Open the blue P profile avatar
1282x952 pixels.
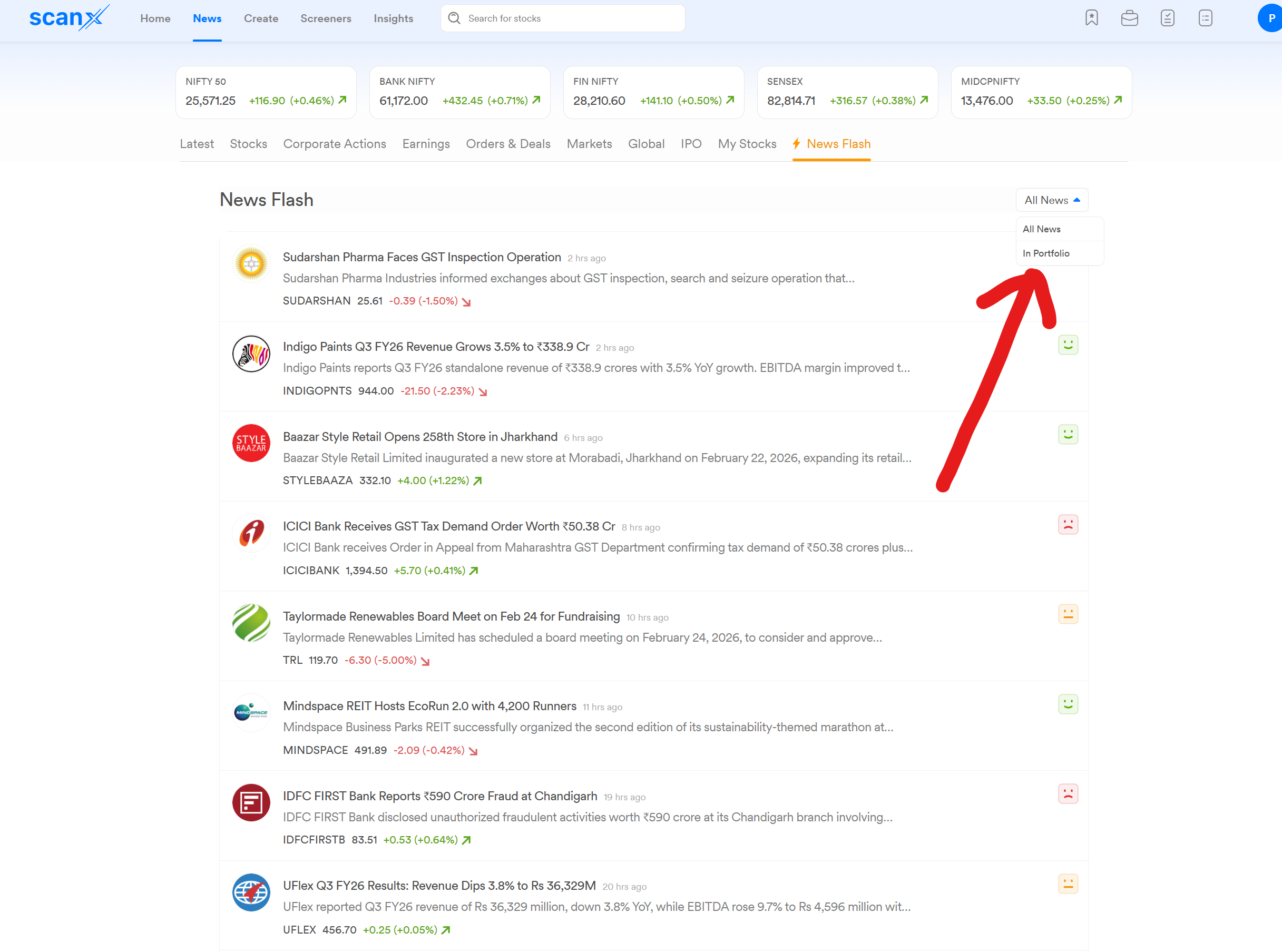[1270, 18]
